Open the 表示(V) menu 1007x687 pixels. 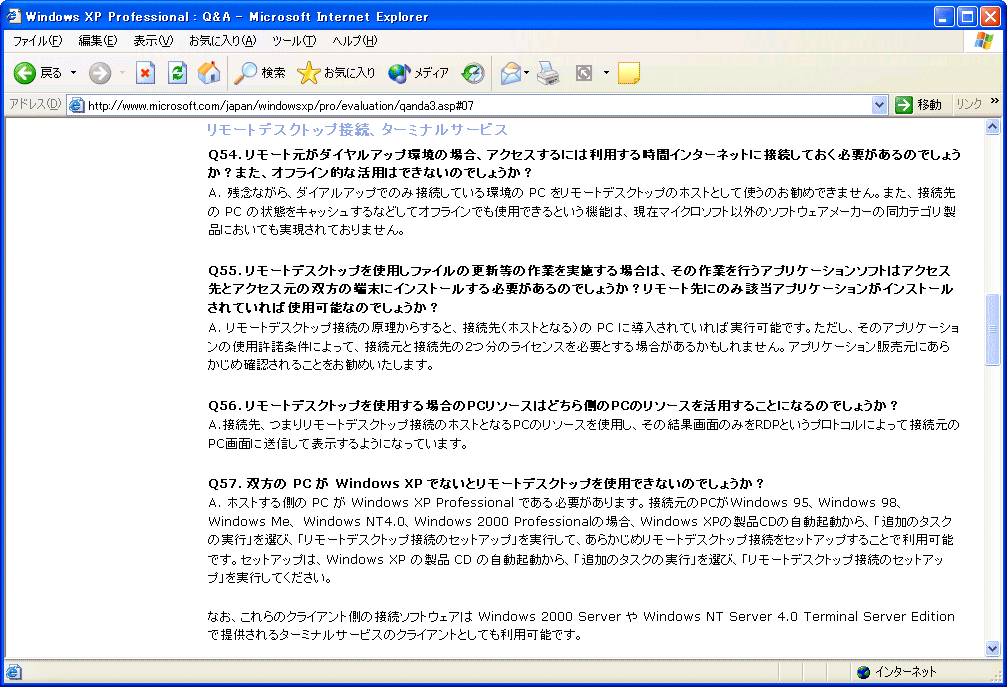[x=153, y=41]
